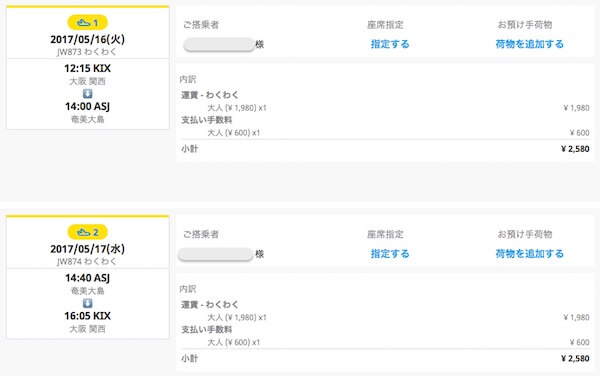Viewport: 600px width, 376px height.
Task: Add baggage with 荷物を追加する for flight 1
Action: coord(530,44)
